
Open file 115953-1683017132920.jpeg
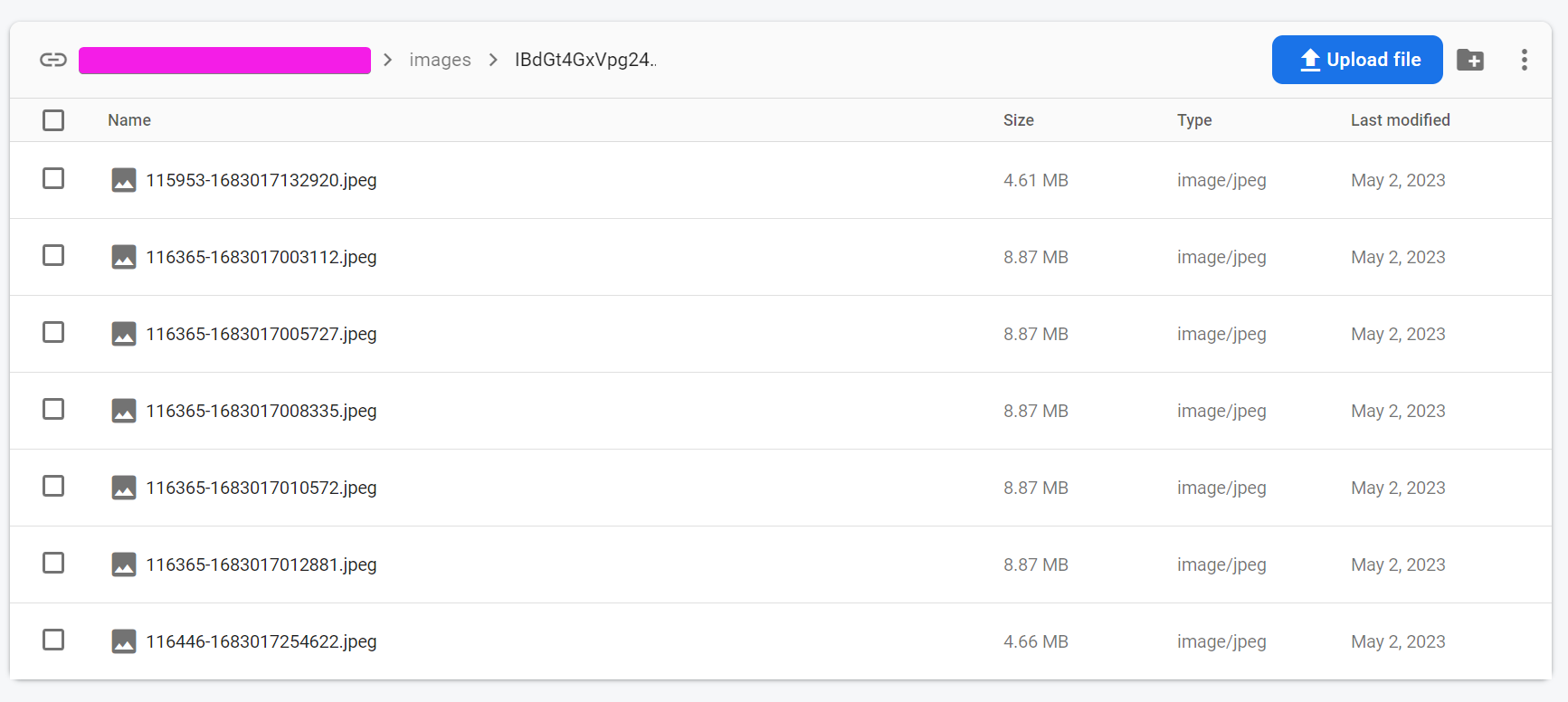(261, 180)
